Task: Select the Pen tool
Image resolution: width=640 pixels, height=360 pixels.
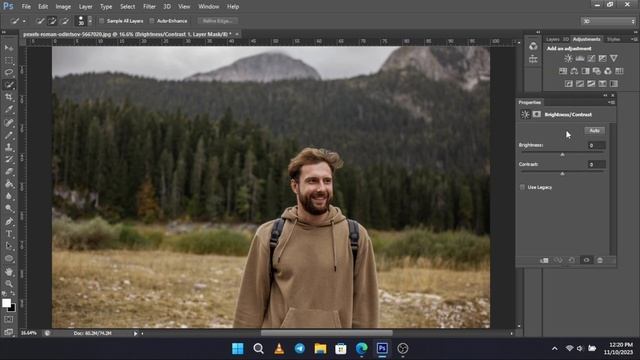Action: pyautogui.click(x=9, y=222)
